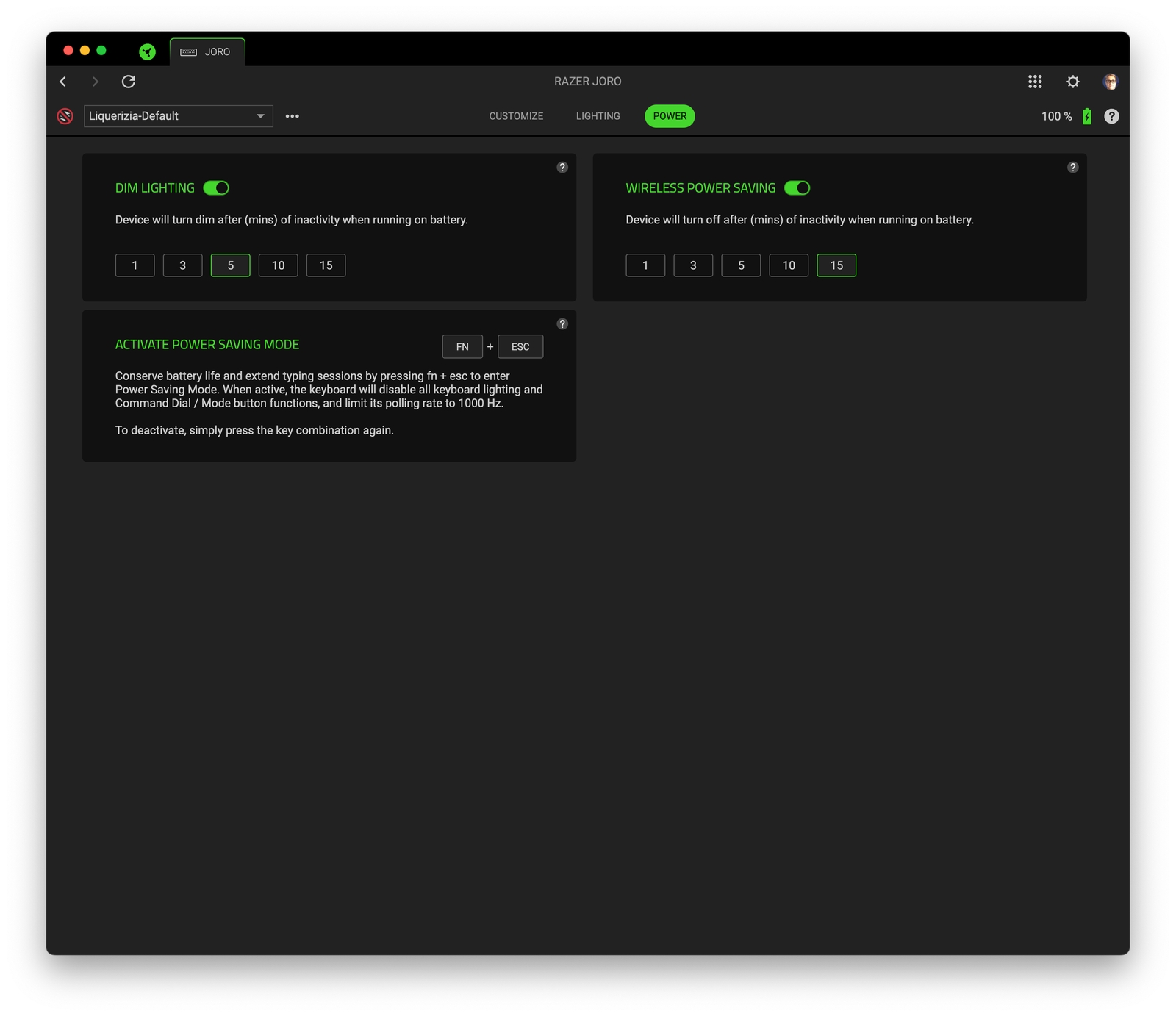
Task: Click the 'Device will turn dim' description
Action: point(292,220)
